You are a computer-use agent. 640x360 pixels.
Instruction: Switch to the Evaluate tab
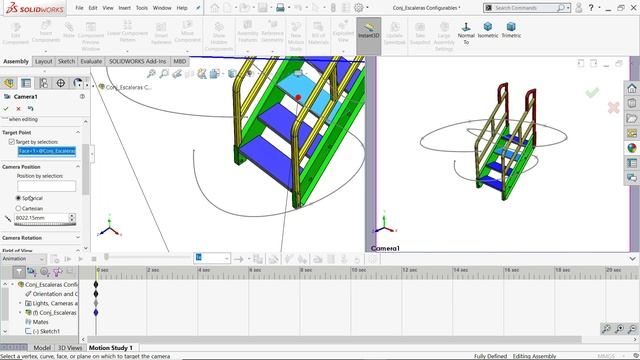91,61
